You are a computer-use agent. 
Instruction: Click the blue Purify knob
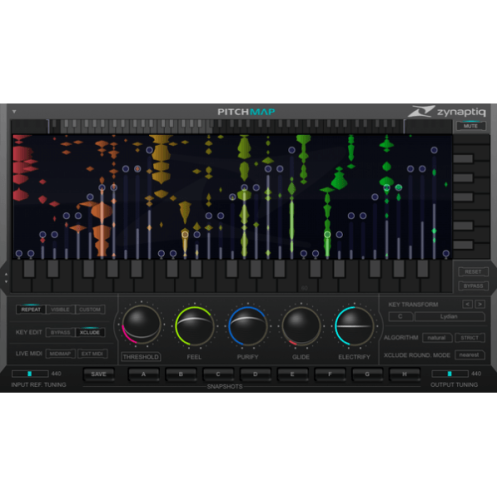[x=248, y=326]
